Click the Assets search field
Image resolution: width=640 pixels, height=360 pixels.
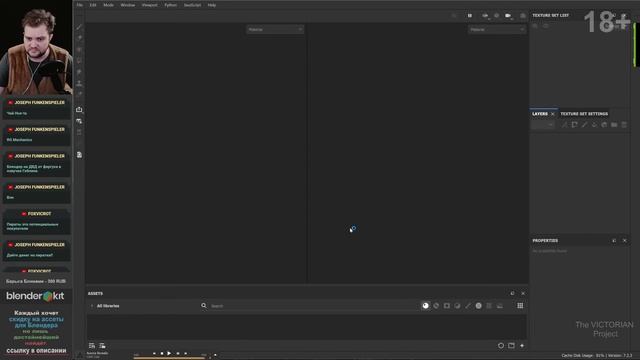[312, 306]
